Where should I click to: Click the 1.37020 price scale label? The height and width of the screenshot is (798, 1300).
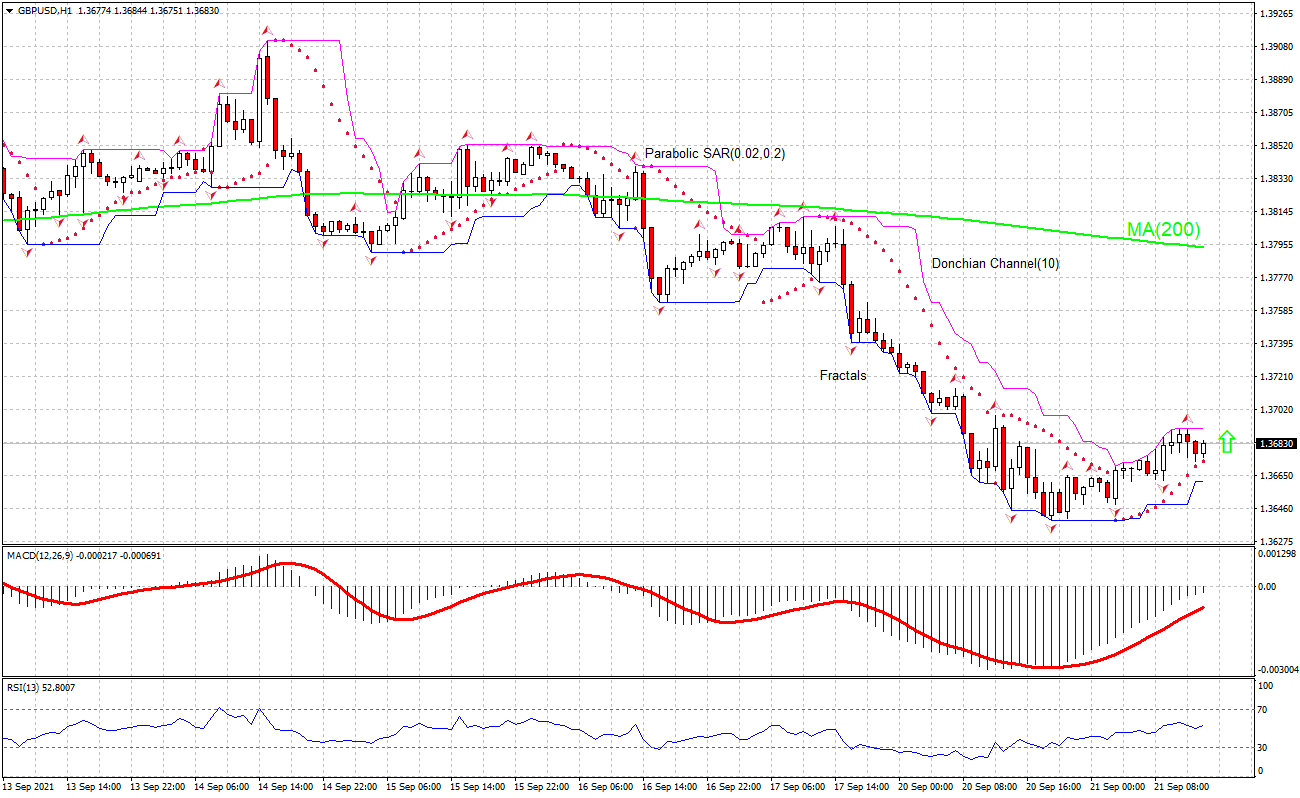(1275, 410)
